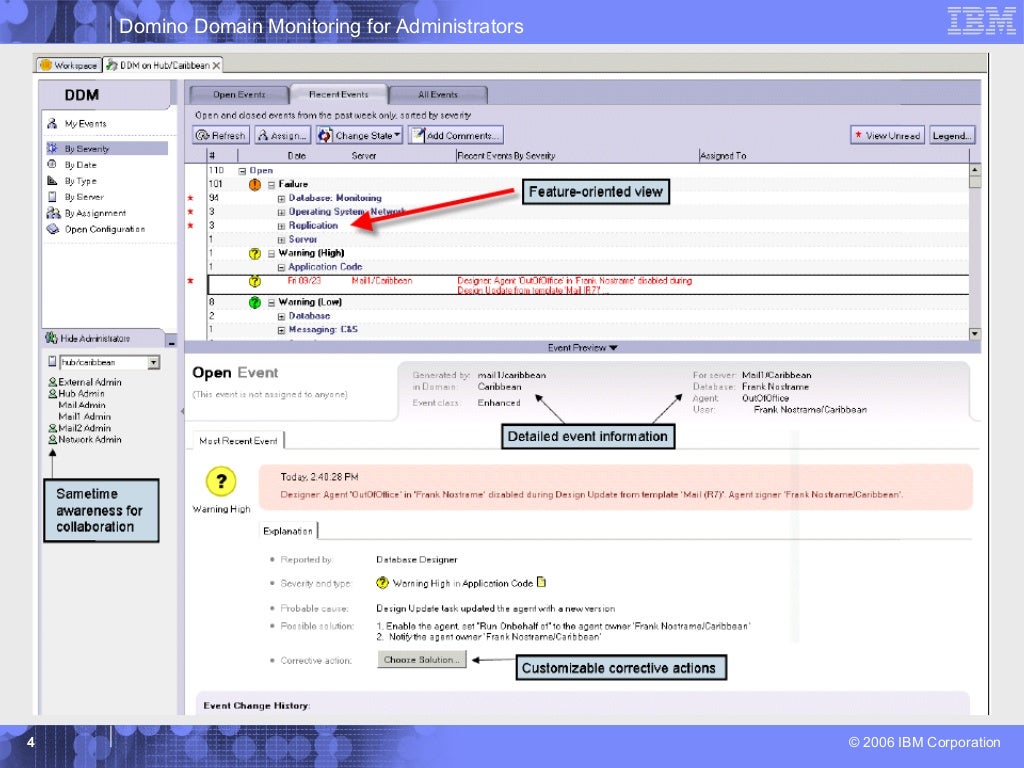Image resolution: width=1024 pixels, height=768 pixels.
Task: Click Mail Admin in administrators list
Action: [82, 405]
